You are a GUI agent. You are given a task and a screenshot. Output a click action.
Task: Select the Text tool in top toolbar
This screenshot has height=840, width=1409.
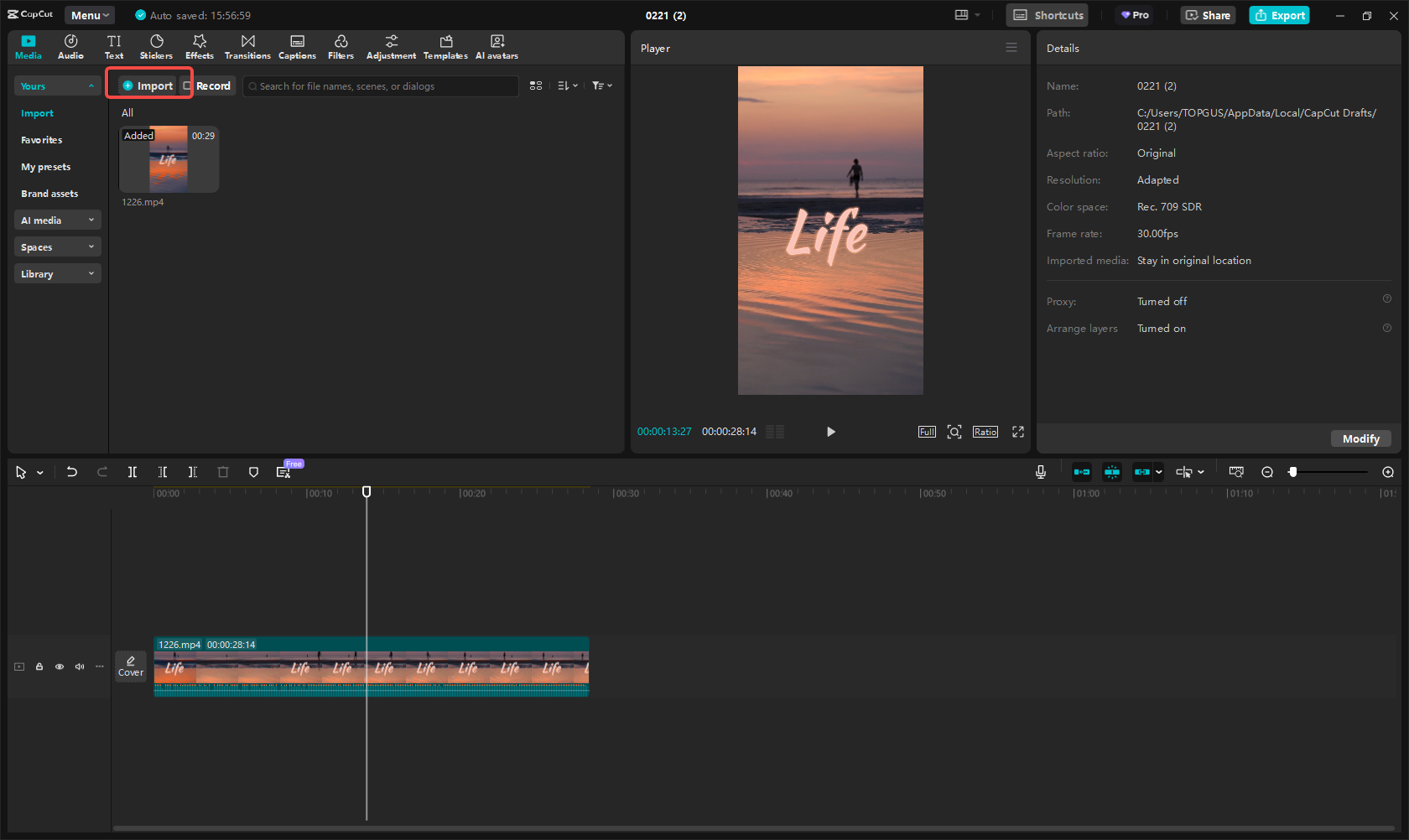tap(114, 46)
